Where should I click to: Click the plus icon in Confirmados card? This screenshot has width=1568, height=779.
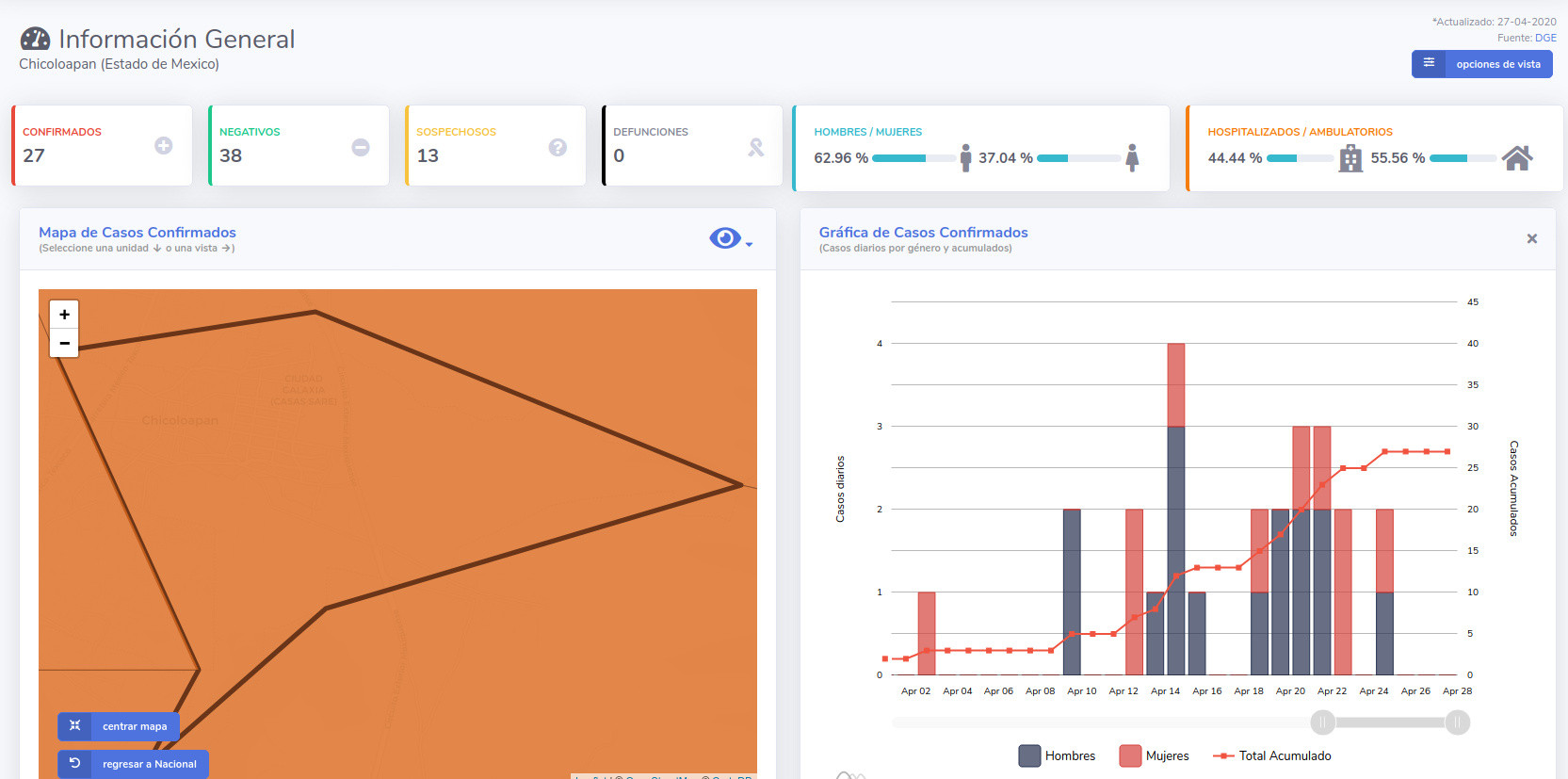[x=164, y=146]
